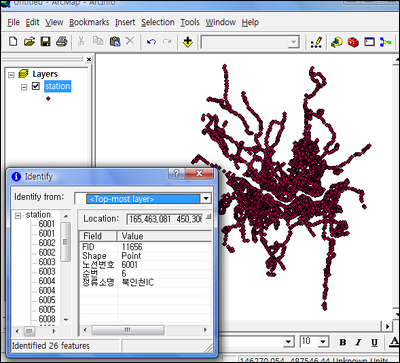
Task: Click the station layer point symbol swatch
Action: coord(48,99)
